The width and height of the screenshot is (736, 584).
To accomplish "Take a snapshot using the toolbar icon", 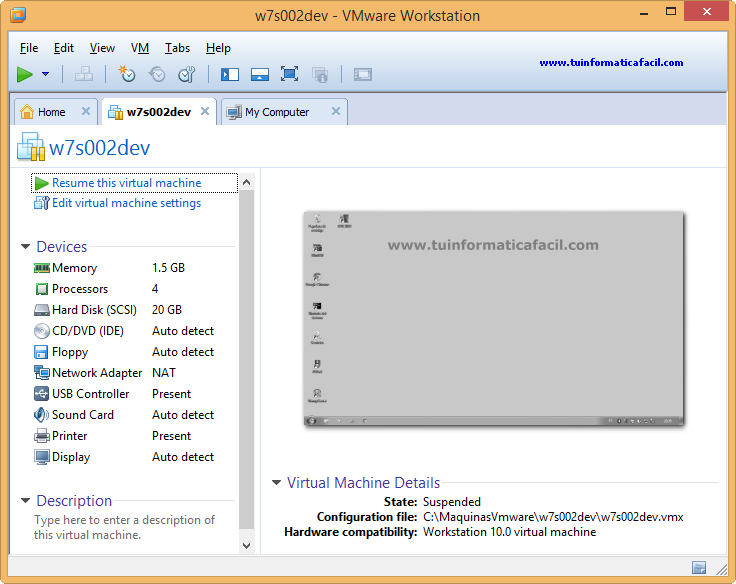I will pyautogui.click(x=127, y=74).
